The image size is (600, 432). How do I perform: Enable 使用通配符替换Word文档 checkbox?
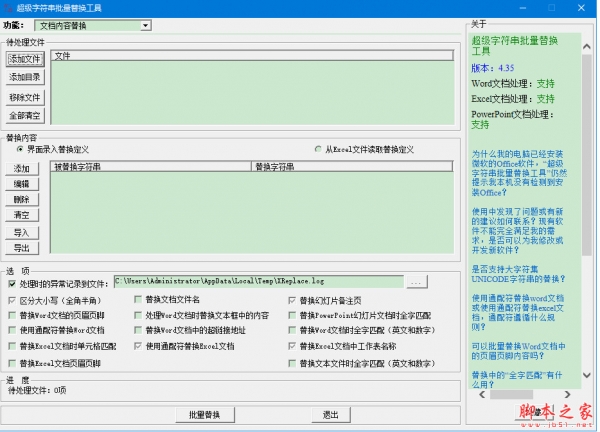(12, 330)
